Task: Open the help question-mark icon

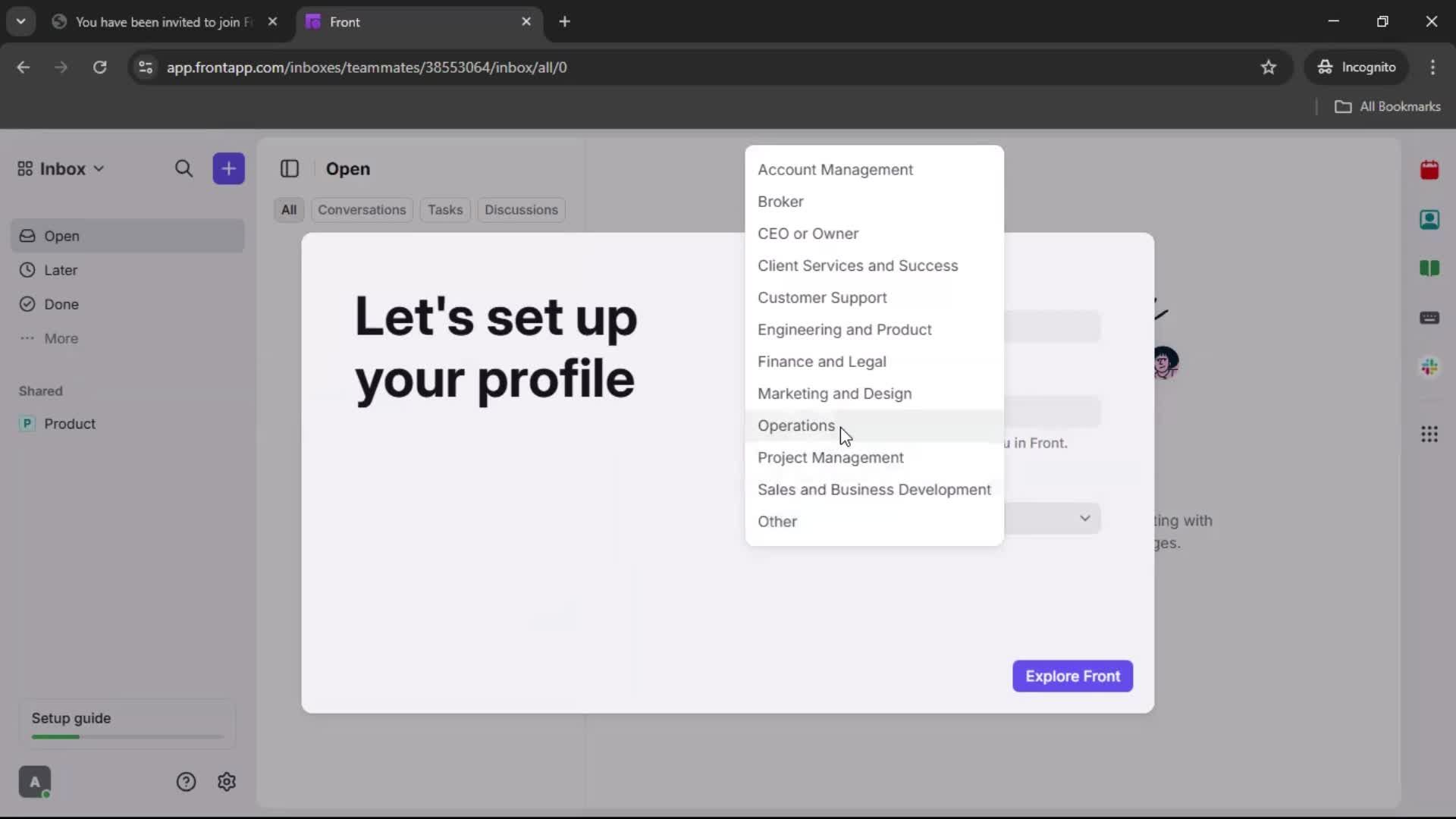Action: pos(187,782)
